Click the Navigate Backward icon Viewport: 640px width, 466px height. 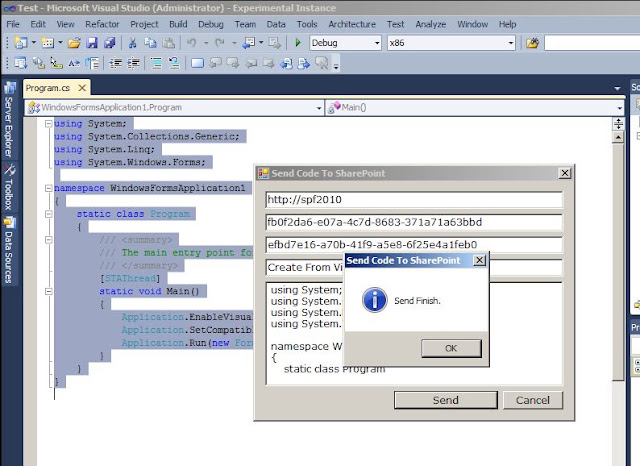tap(249, 42)
